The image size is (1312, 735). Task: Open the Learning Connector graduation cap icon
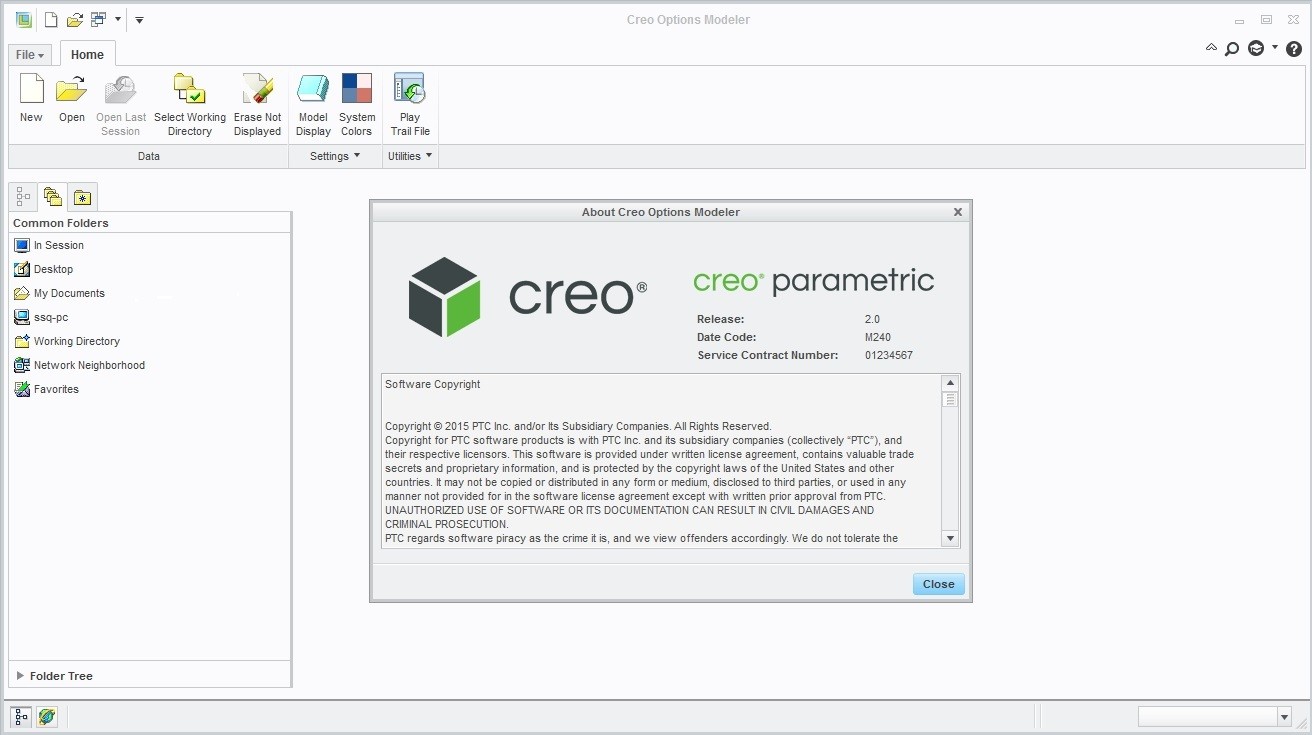(x=1256, y=48)
